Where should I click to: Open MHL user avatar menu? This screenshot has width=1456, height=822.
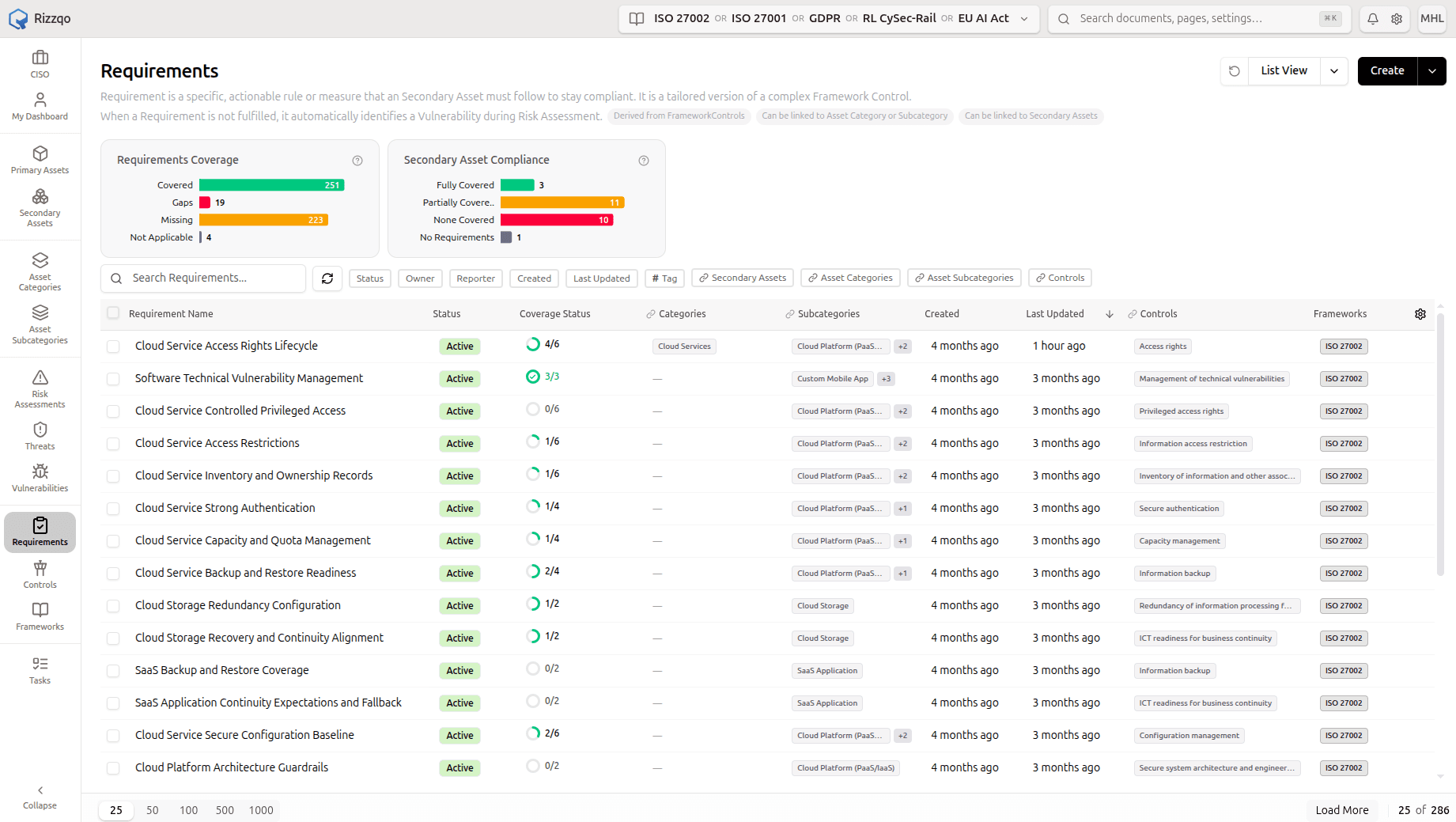pyautogui.click(x=1432, y=18)
